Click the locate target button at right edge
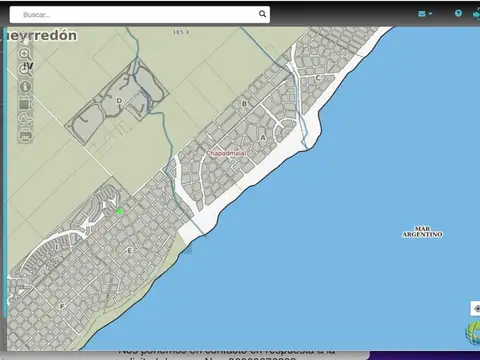The width and height of the screenshot is (480, 360). (x=476, y=309)
